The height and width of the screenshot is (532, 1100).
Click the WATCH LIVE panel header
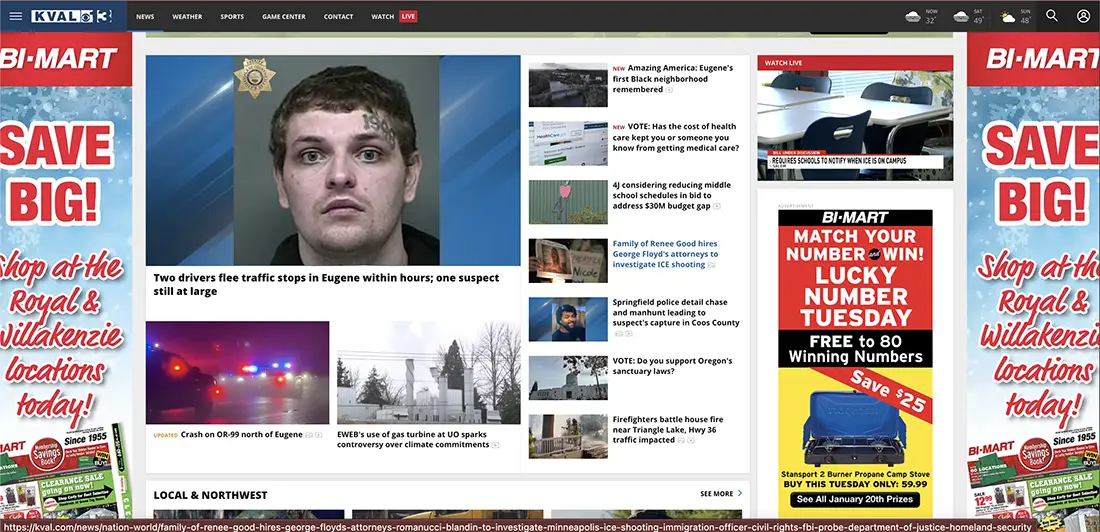pos(855,63)
